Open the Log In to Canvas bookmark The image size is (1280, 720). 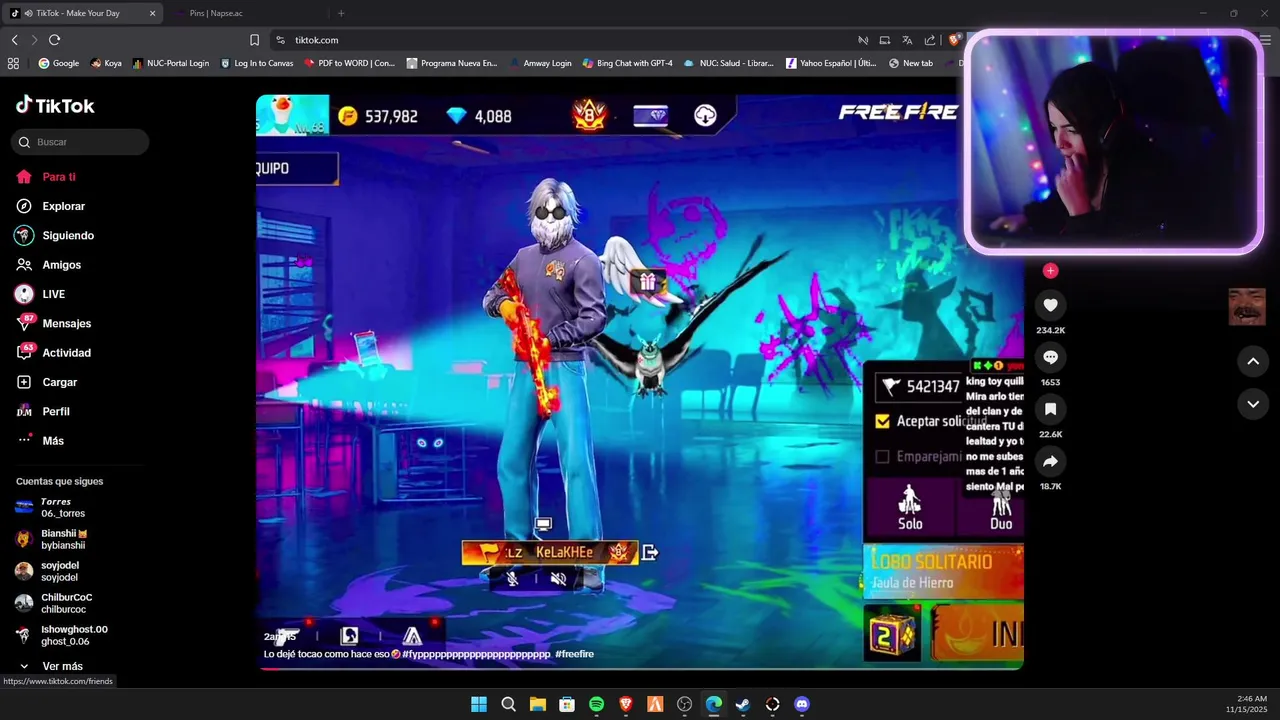click(256, 63)
